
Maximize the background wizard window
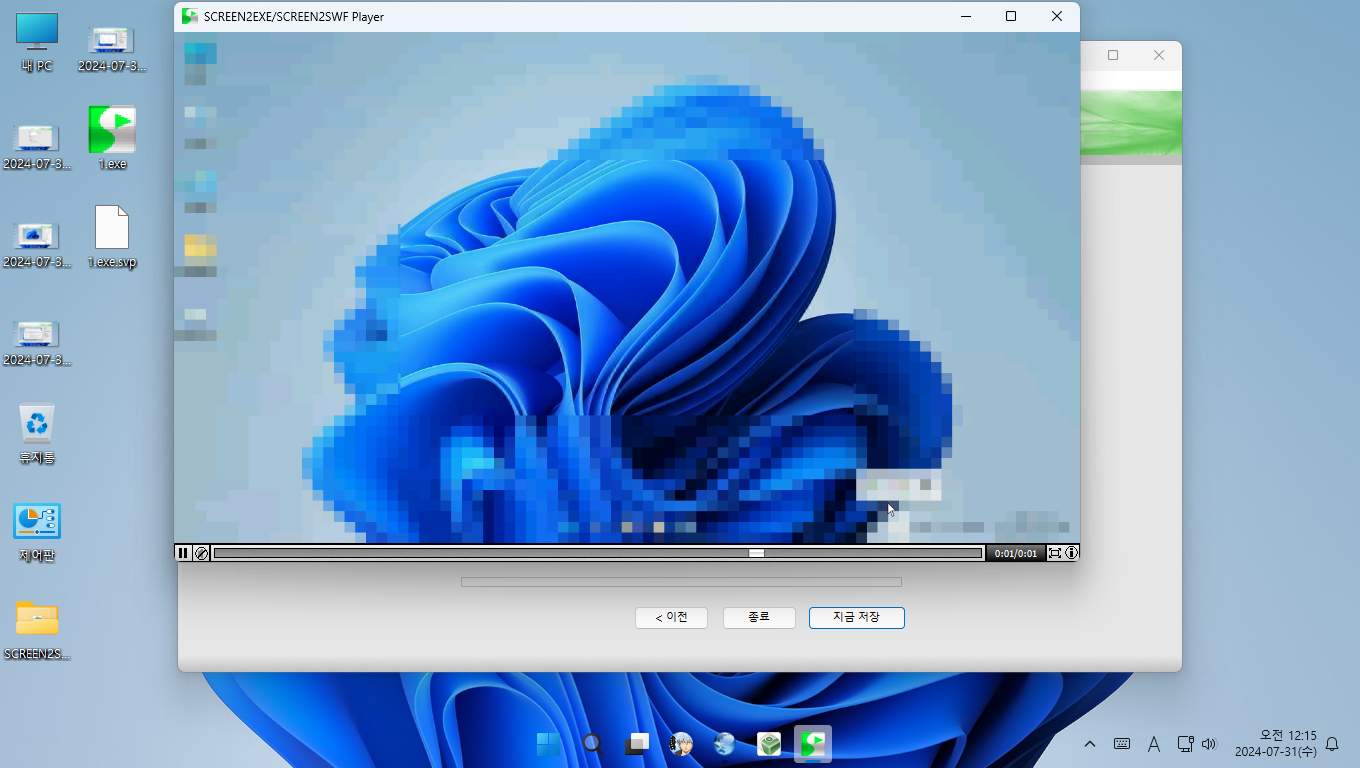(1113, 55)
